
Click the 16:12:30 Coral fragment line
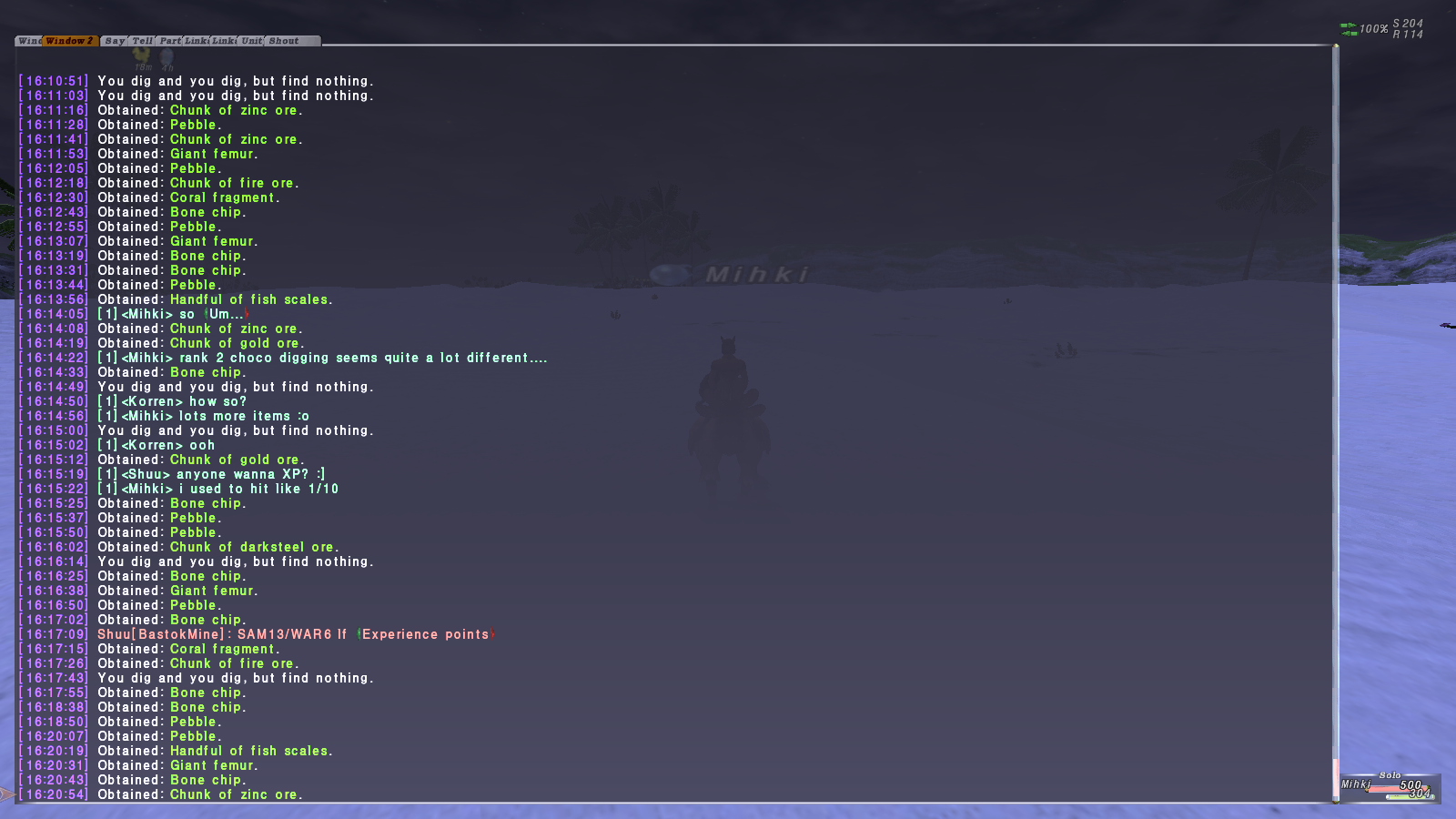[149, 197]
